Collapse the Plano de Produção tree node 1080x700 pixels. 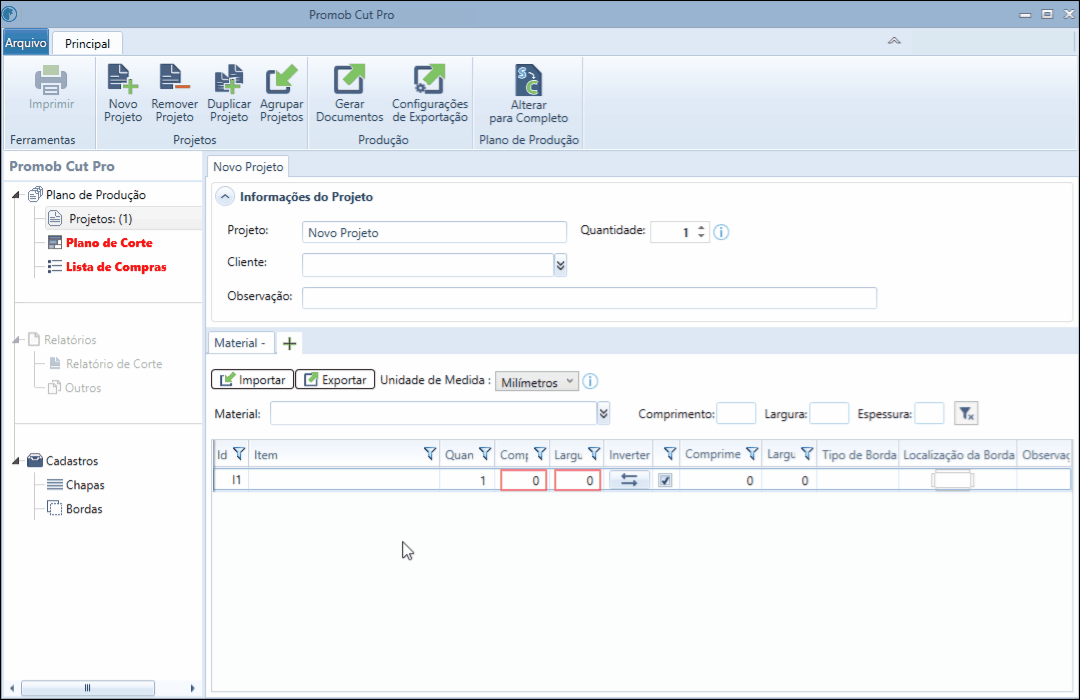click(x=16, y=195)
